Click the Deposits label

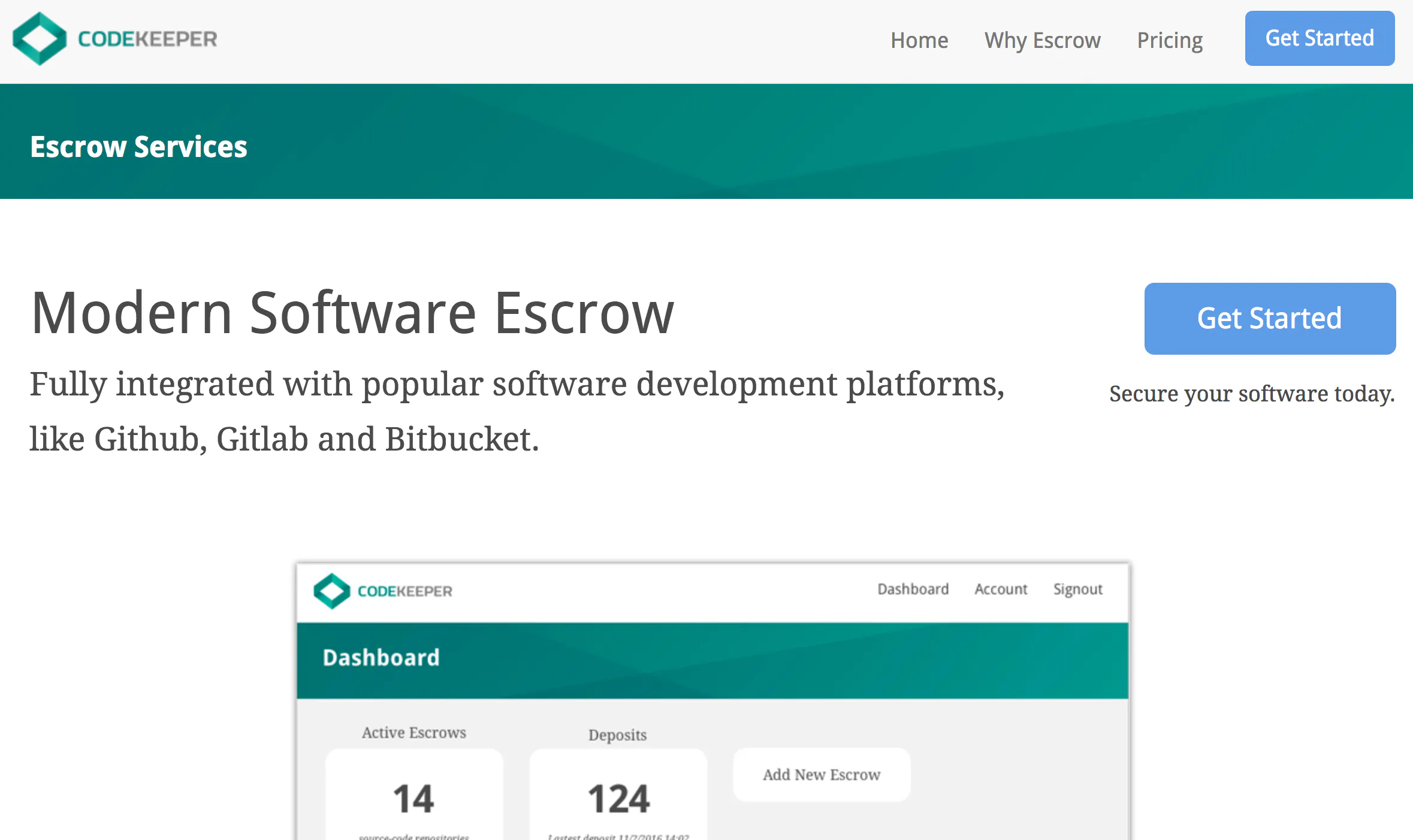[618, 735]
